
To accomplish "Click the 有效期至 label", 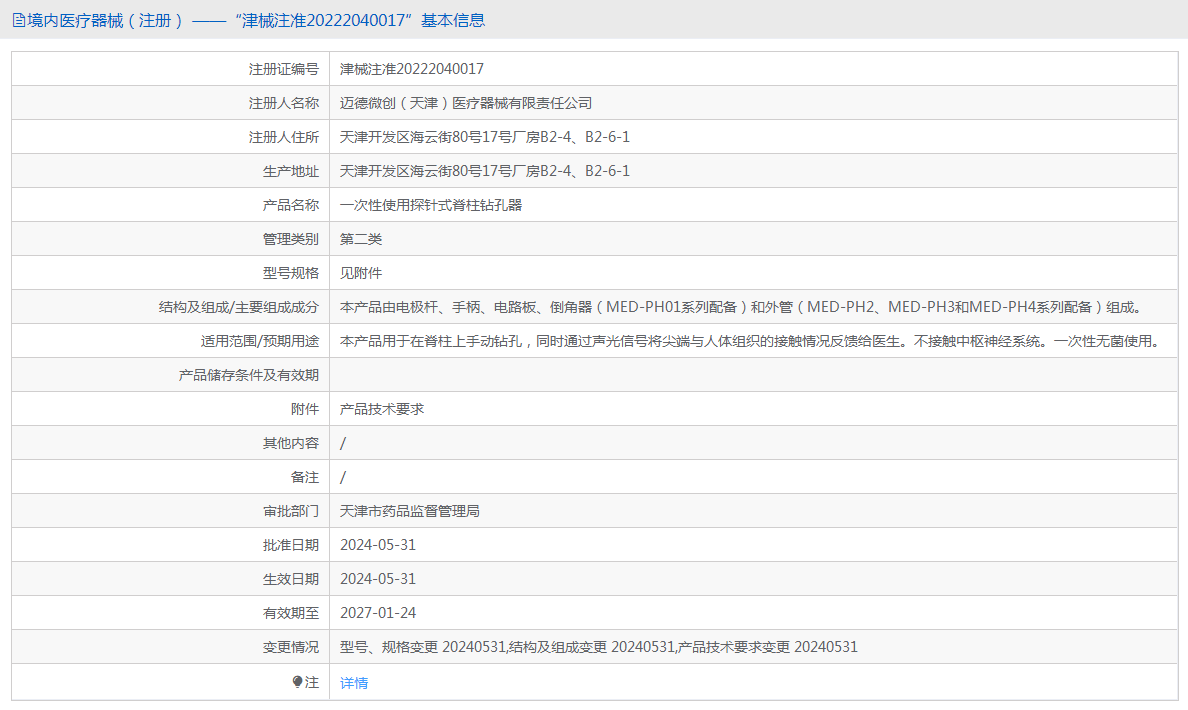I will click(x=291, y=613).
